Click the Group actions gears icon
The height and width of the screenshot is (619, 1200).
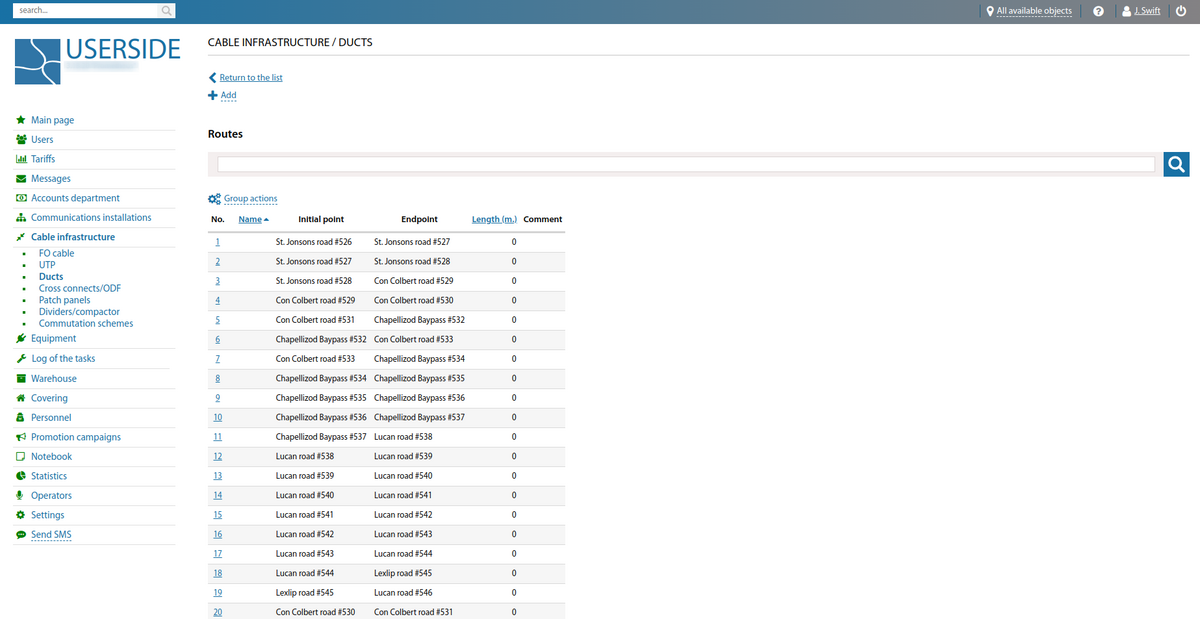pos(214,199)
